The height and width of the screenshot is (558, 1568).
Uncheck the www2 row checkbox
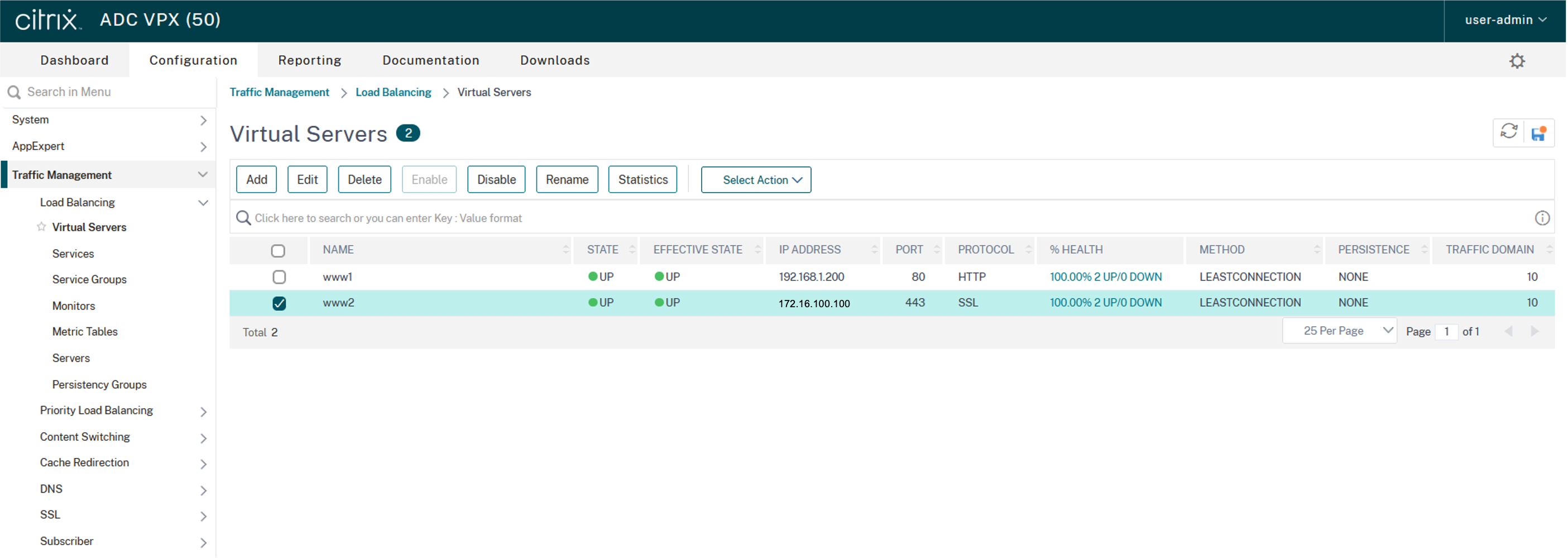coord(279,303)
